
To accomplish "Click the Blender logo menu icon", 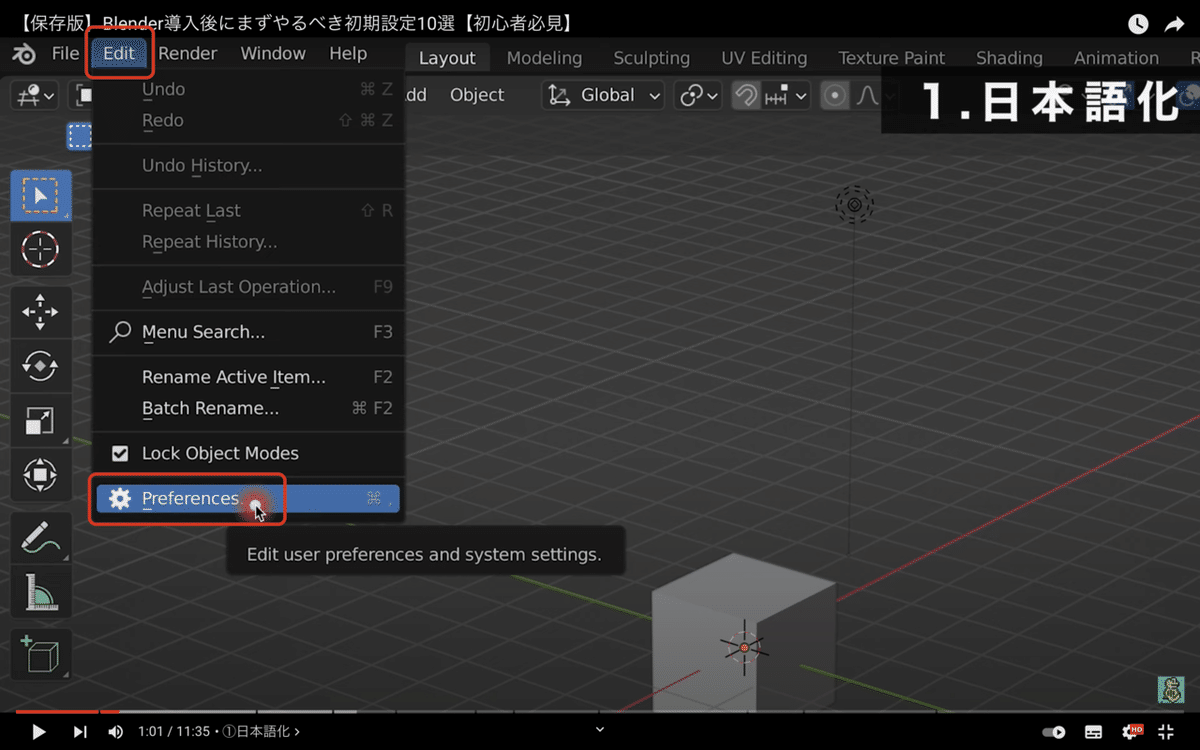I will [x=23, y=54].
